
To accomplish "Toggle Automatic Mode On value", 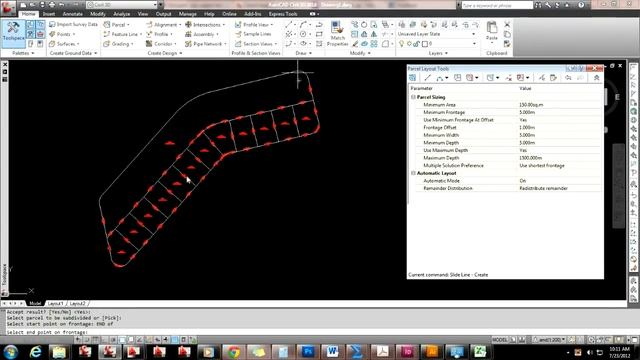I will [x=559, y=181].
